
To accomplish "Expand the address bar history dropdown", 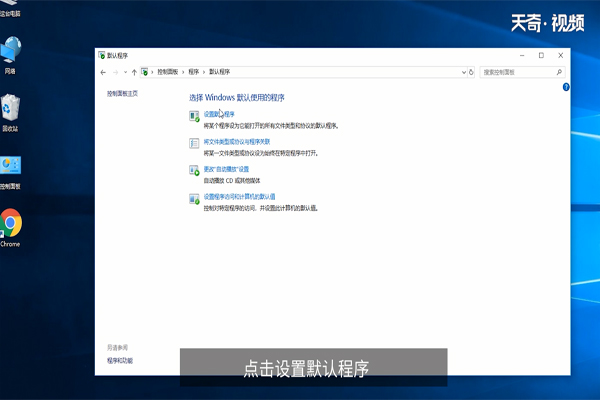I will coord(464,72).
